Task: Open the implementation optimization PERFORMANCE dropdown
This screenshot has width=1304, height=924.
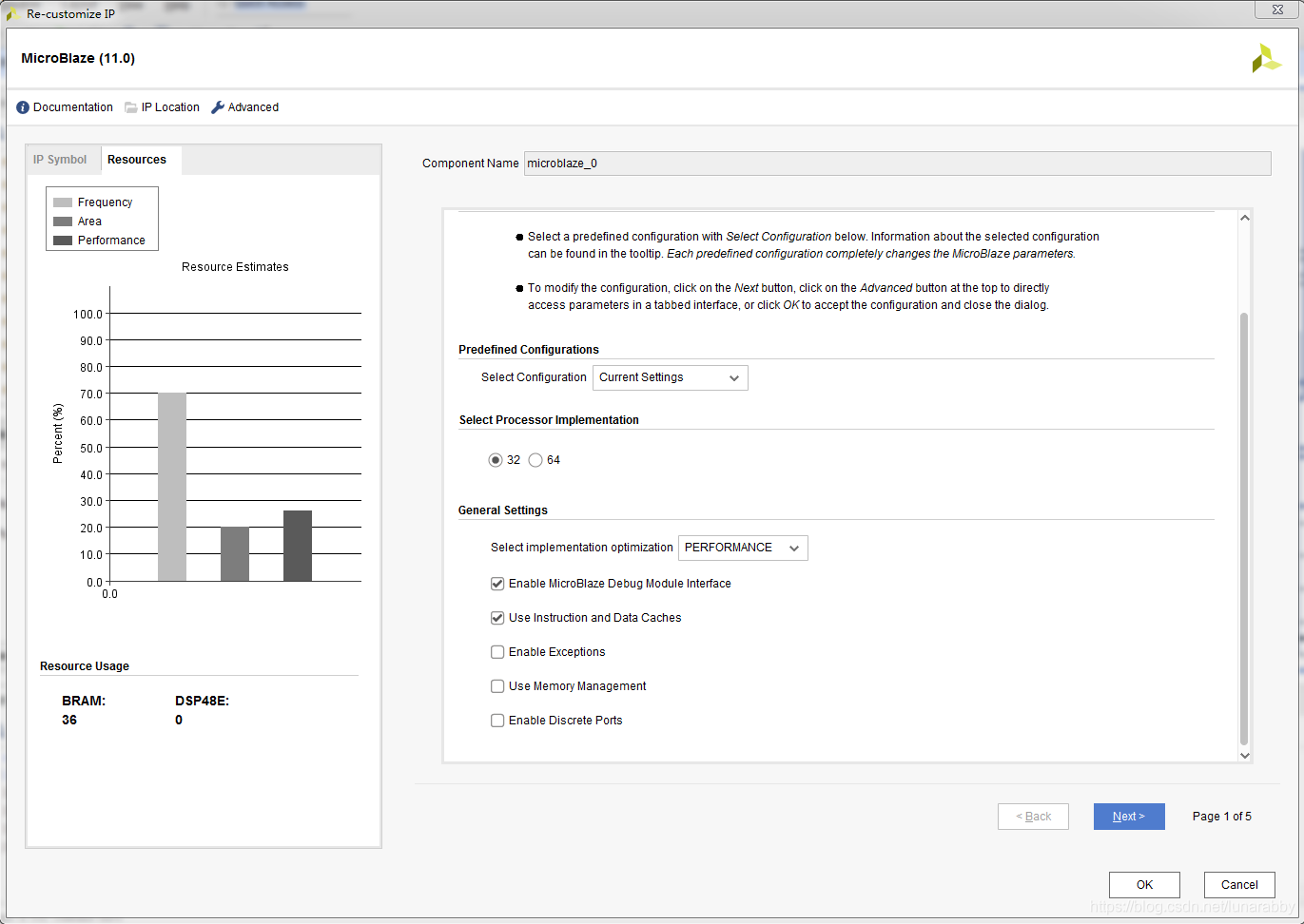Action: coord(743,548)
